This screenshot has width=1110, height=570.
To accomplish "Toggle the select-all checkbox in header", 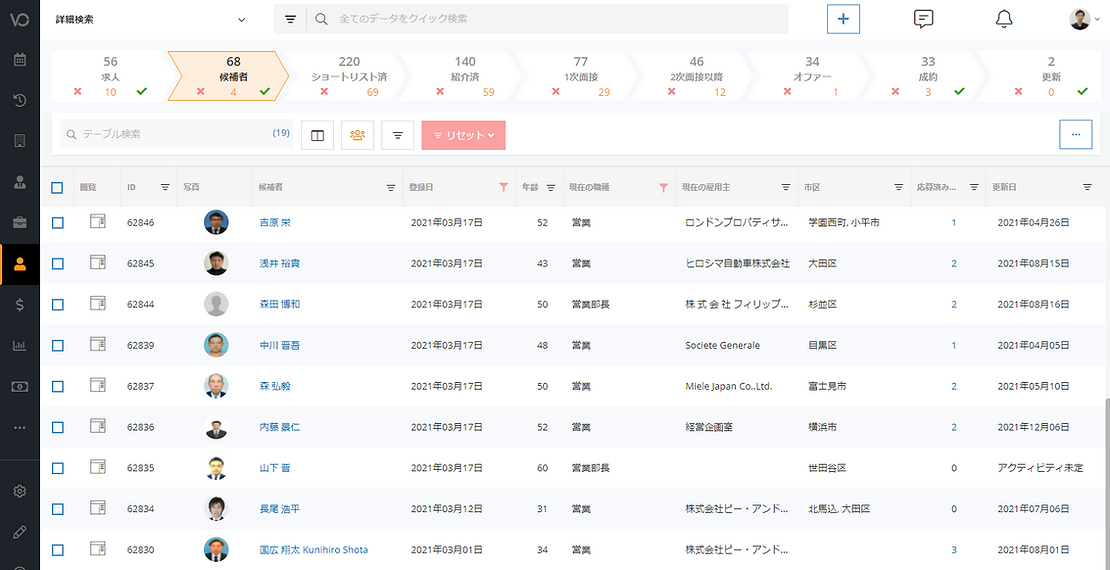I will pyautogui.click(x=58, y=187).
